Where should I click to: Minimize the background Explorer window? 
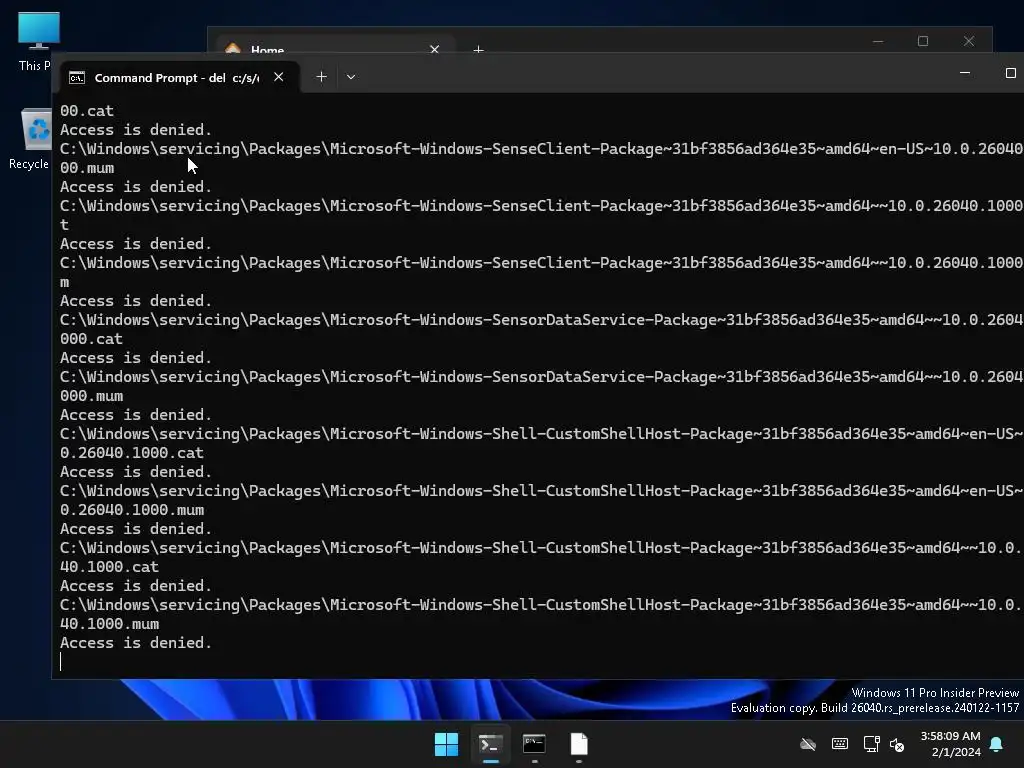[878, 41]
